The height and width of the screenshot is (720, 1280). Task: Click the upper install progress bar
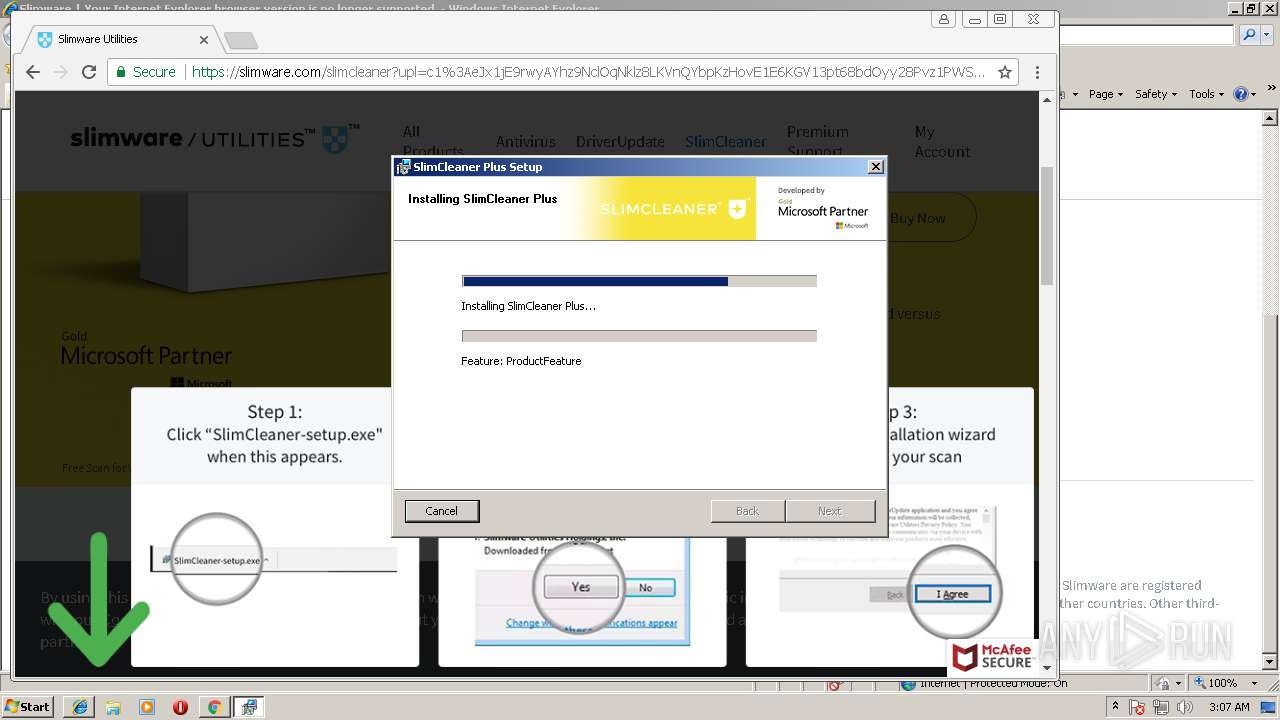pyautogui.click(x=639, y=281)
